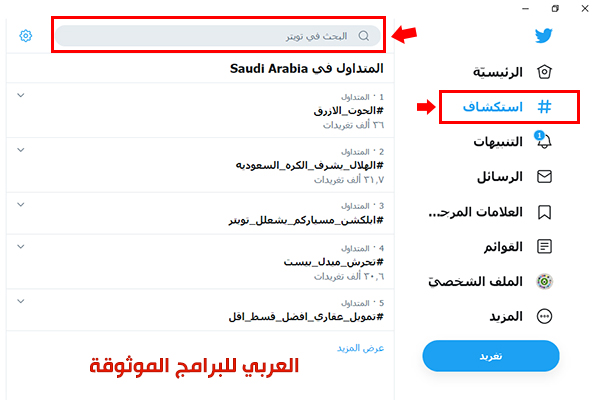
Task: Expand options for second trend chevron
Action: (20, 150)
